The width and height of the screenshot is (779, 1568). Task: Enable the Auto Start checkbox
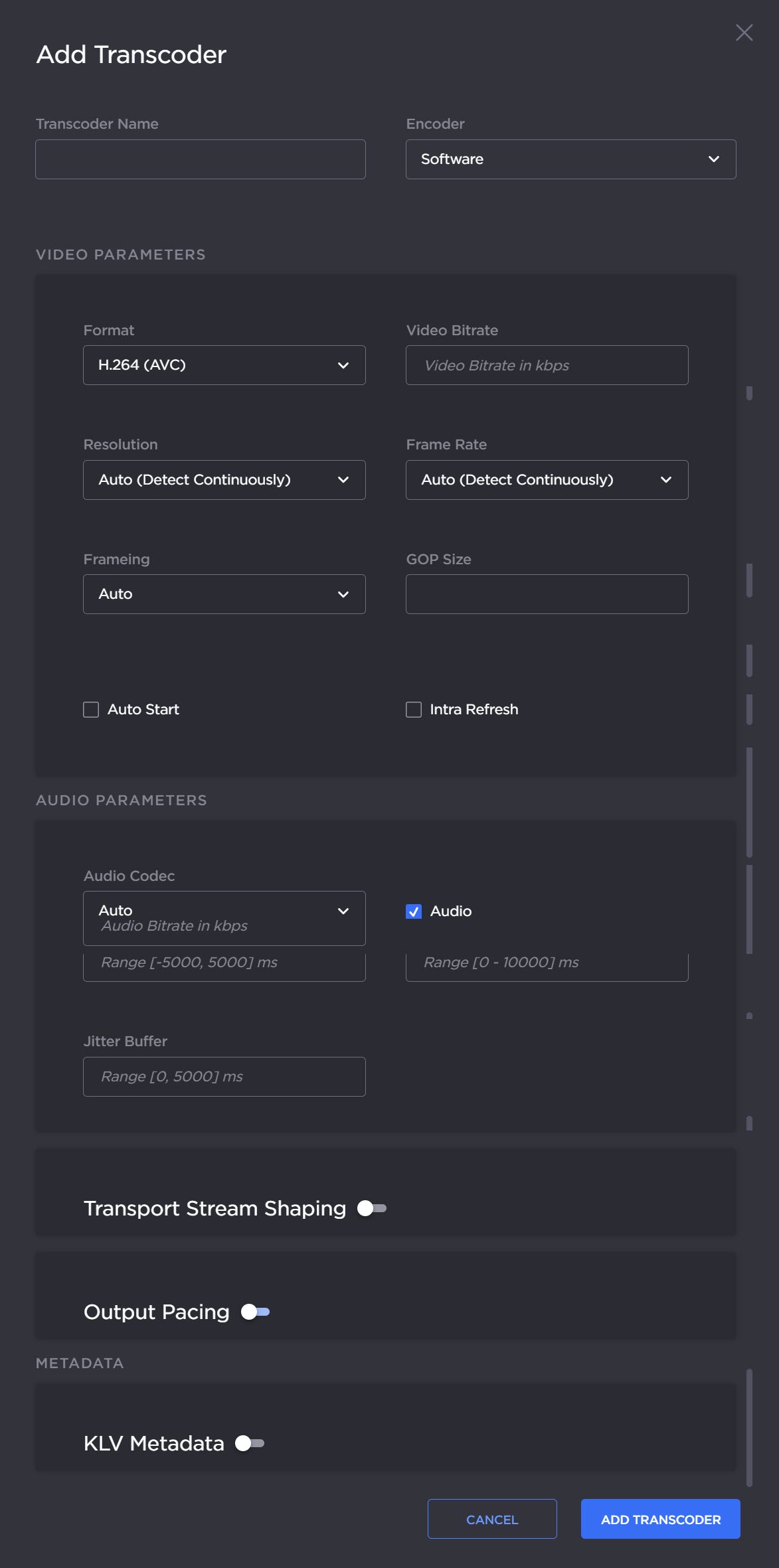click(91, 710)
